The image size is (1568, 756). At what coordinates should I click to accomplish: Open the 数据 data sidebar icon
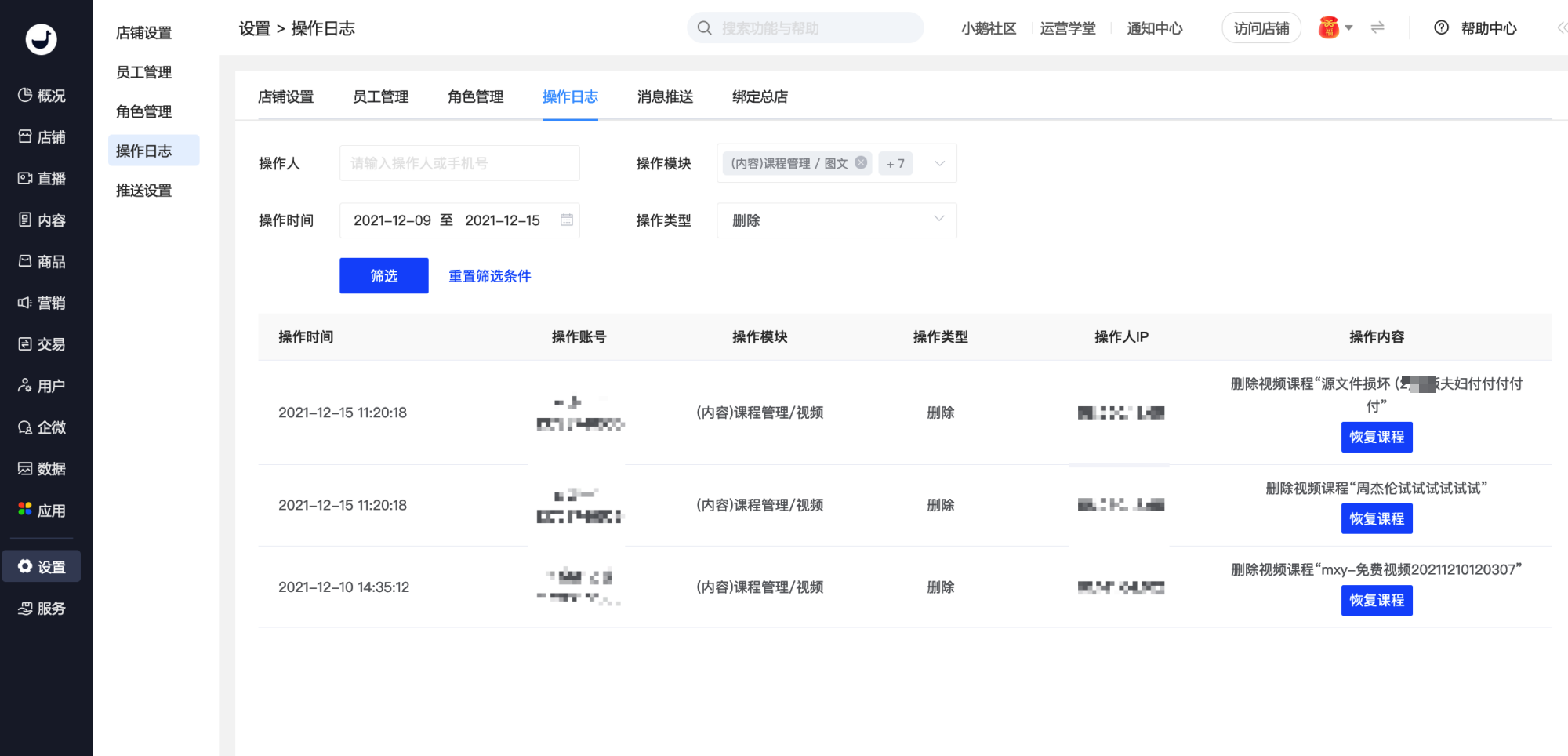25,469
